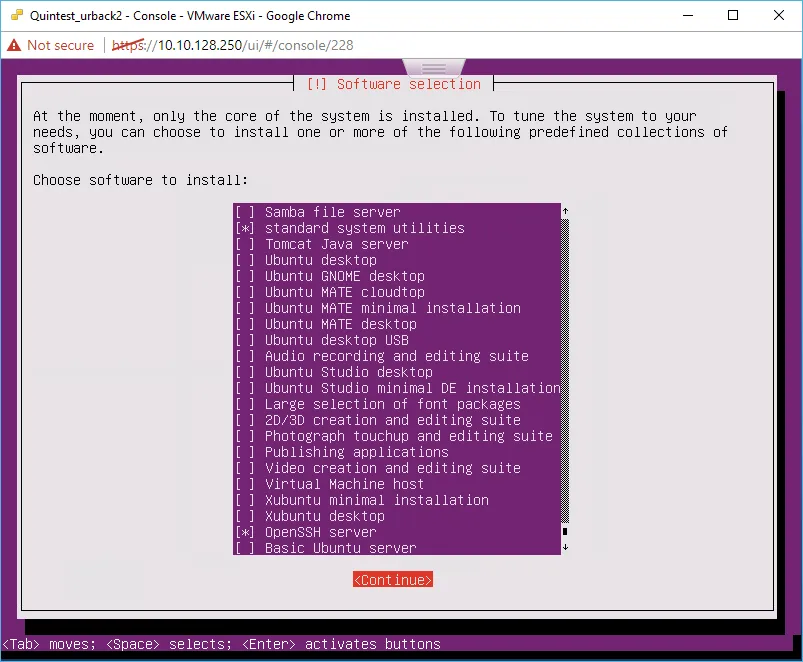Uncheck standard system utilities
This screenshot has height=662, width=803.
tap(245, 228)
